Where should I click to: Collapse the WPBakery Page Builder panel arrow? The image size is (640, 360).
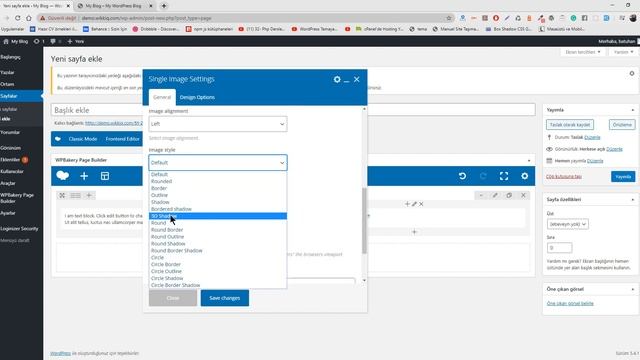(529, 160)
